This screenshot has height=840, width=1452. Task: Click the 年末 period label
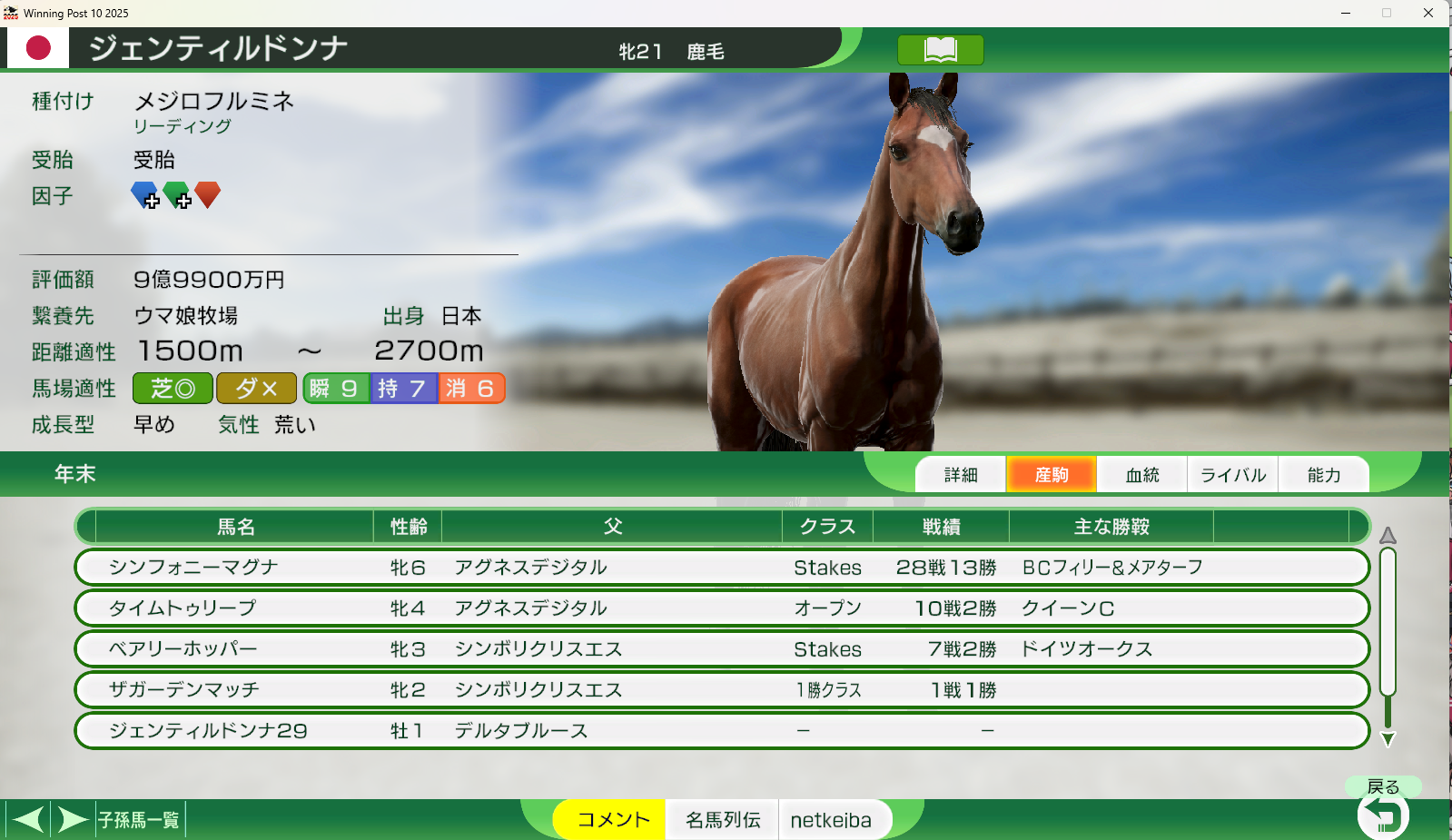pos(75,474)
